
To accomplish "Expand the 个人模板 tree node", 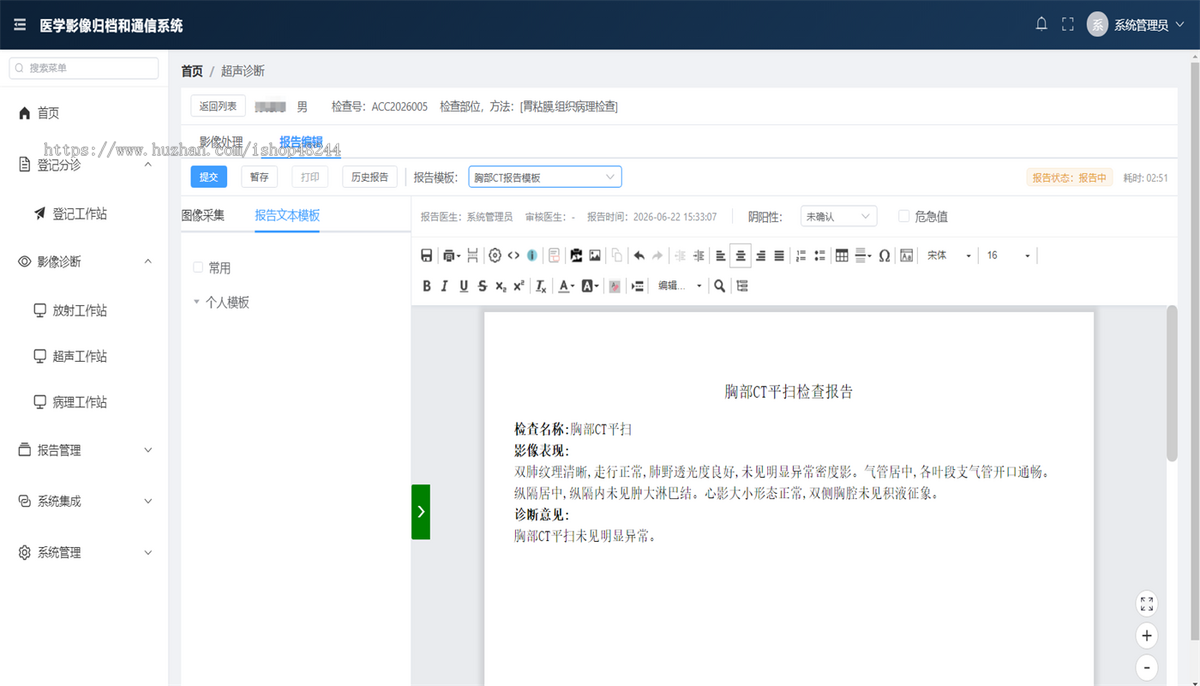I will coord(197,302).
